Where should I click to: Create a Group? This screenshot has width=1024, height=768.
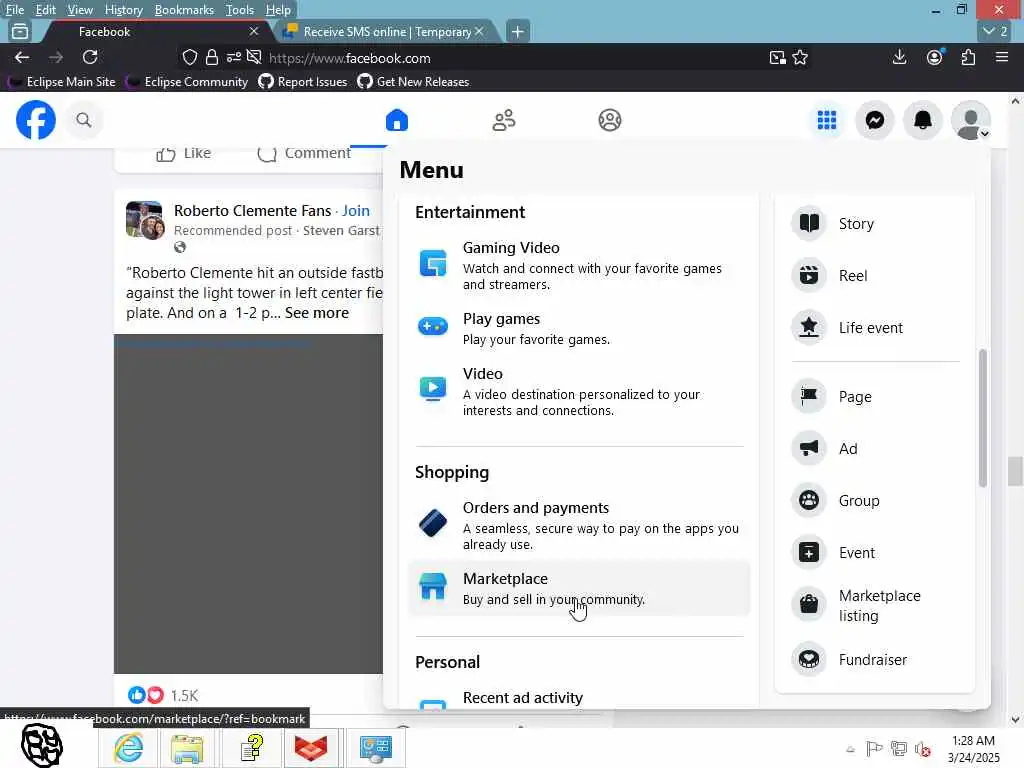tap(874, 501)
